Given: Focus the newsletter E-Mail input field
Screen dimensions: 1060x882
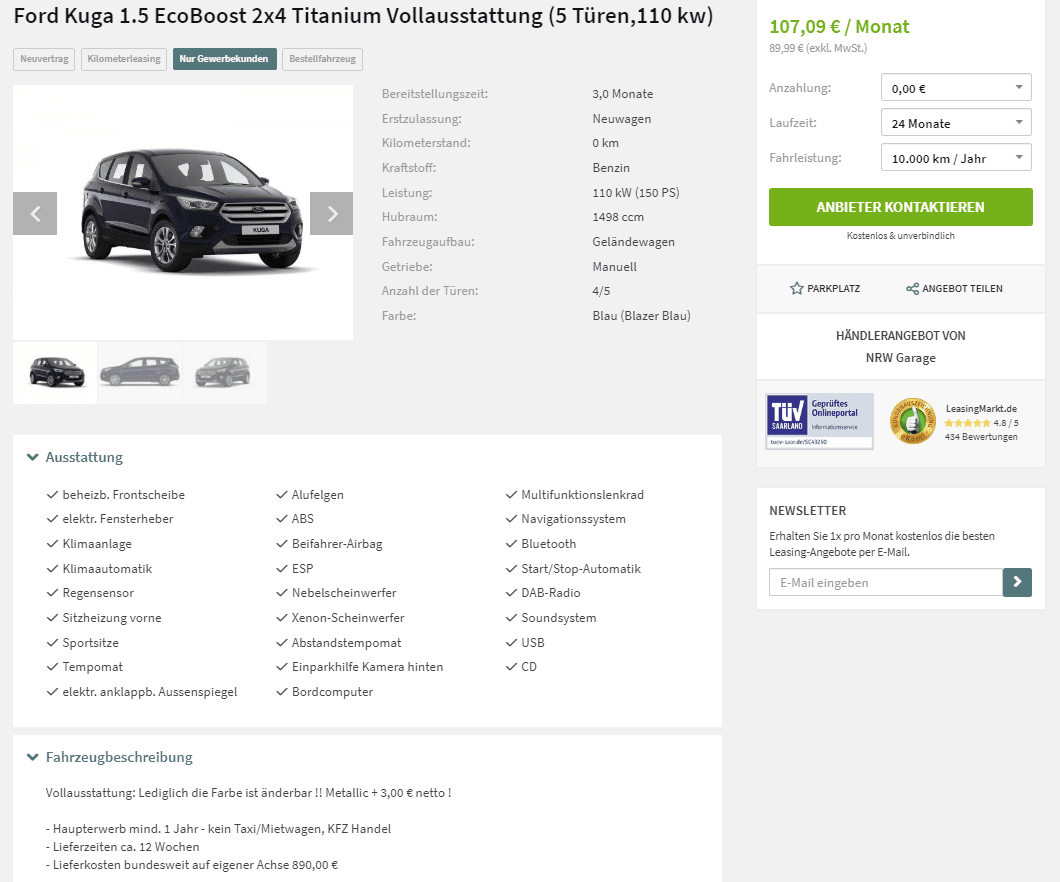Looking at the screenshot, I should click(x=886, y=583).
